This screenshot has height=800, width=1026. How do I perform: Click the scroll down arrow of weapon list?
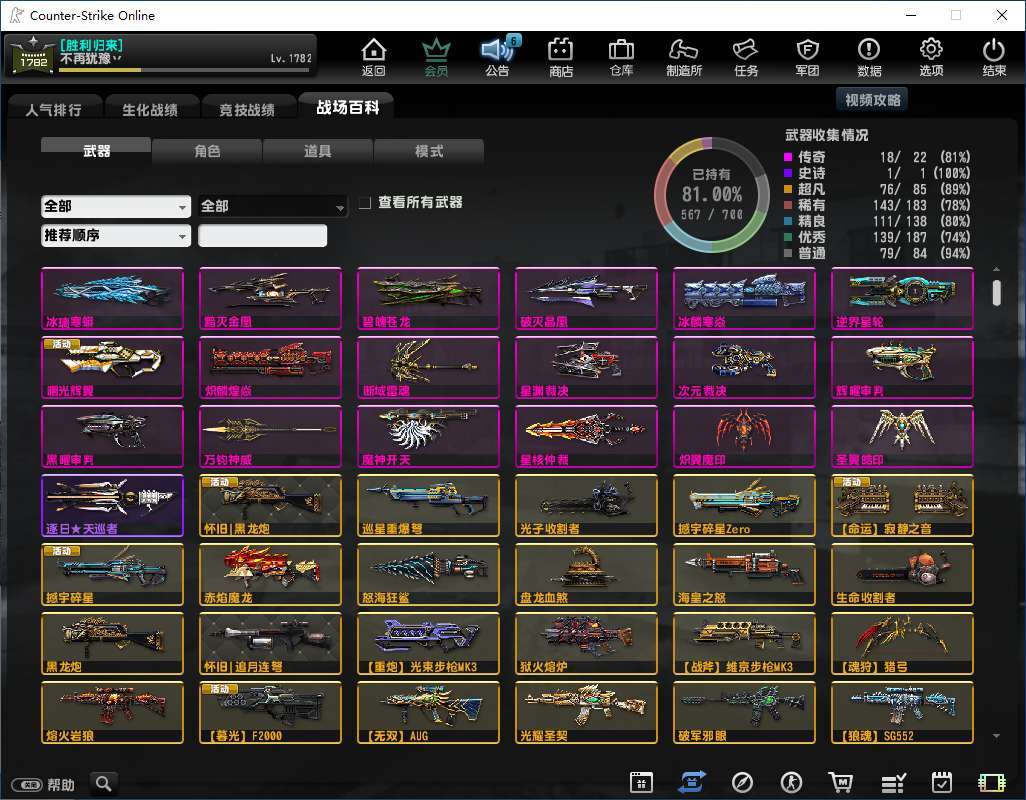(996, 737)
